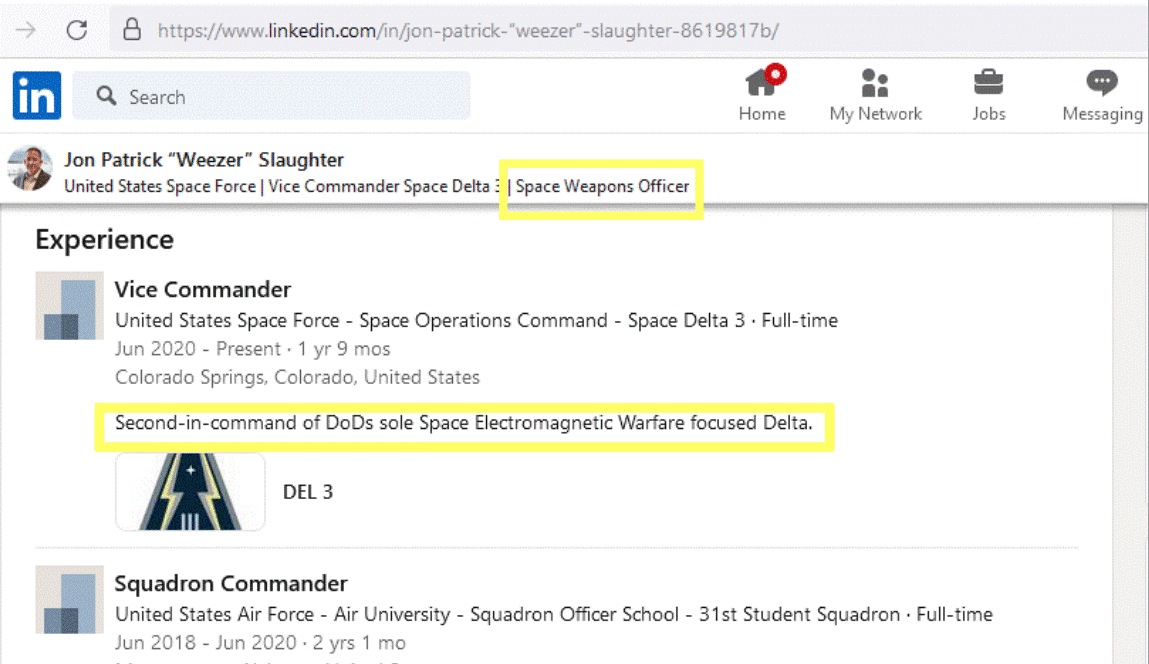1149x664 pixels.
Task: Click the magnifier icon in Search box
Action: tap(106, 96)
